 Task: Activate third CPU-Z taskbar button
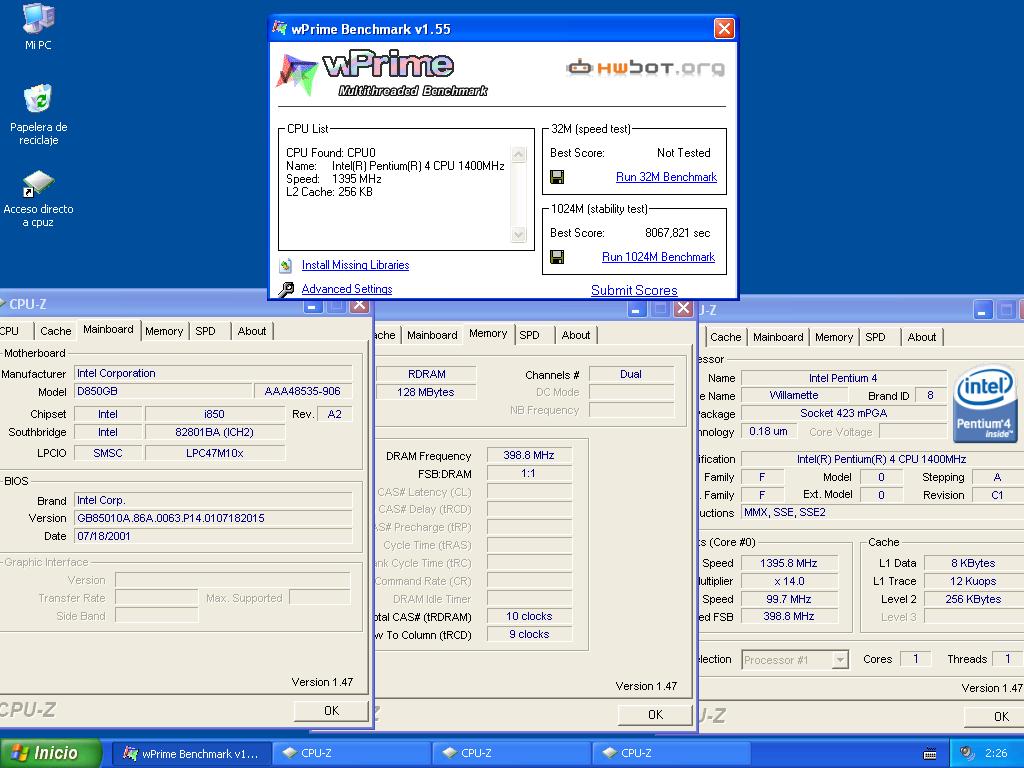click(670, 754)
